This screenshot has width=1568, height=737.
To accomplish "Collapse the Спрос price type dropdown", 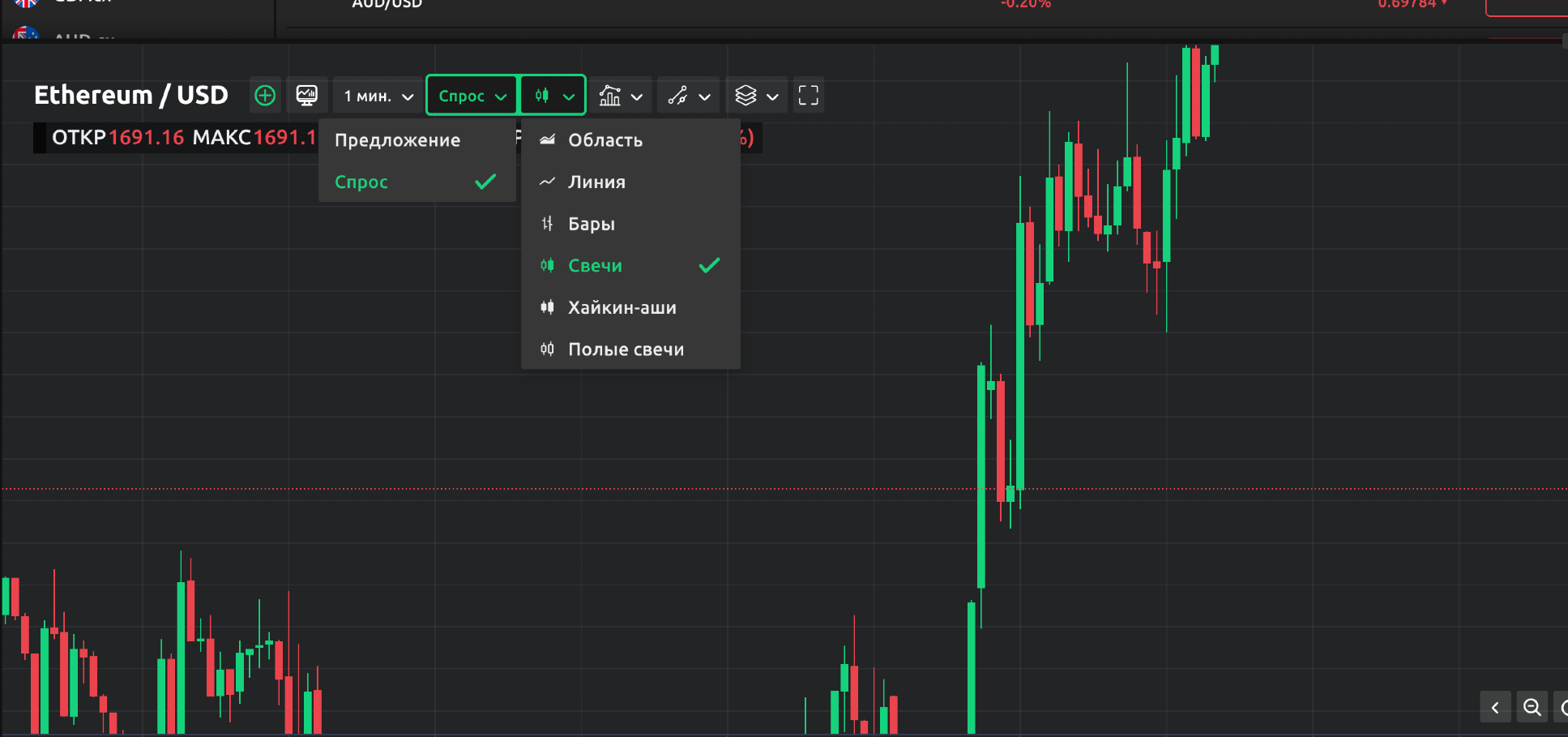I will [x=472, y=96].
